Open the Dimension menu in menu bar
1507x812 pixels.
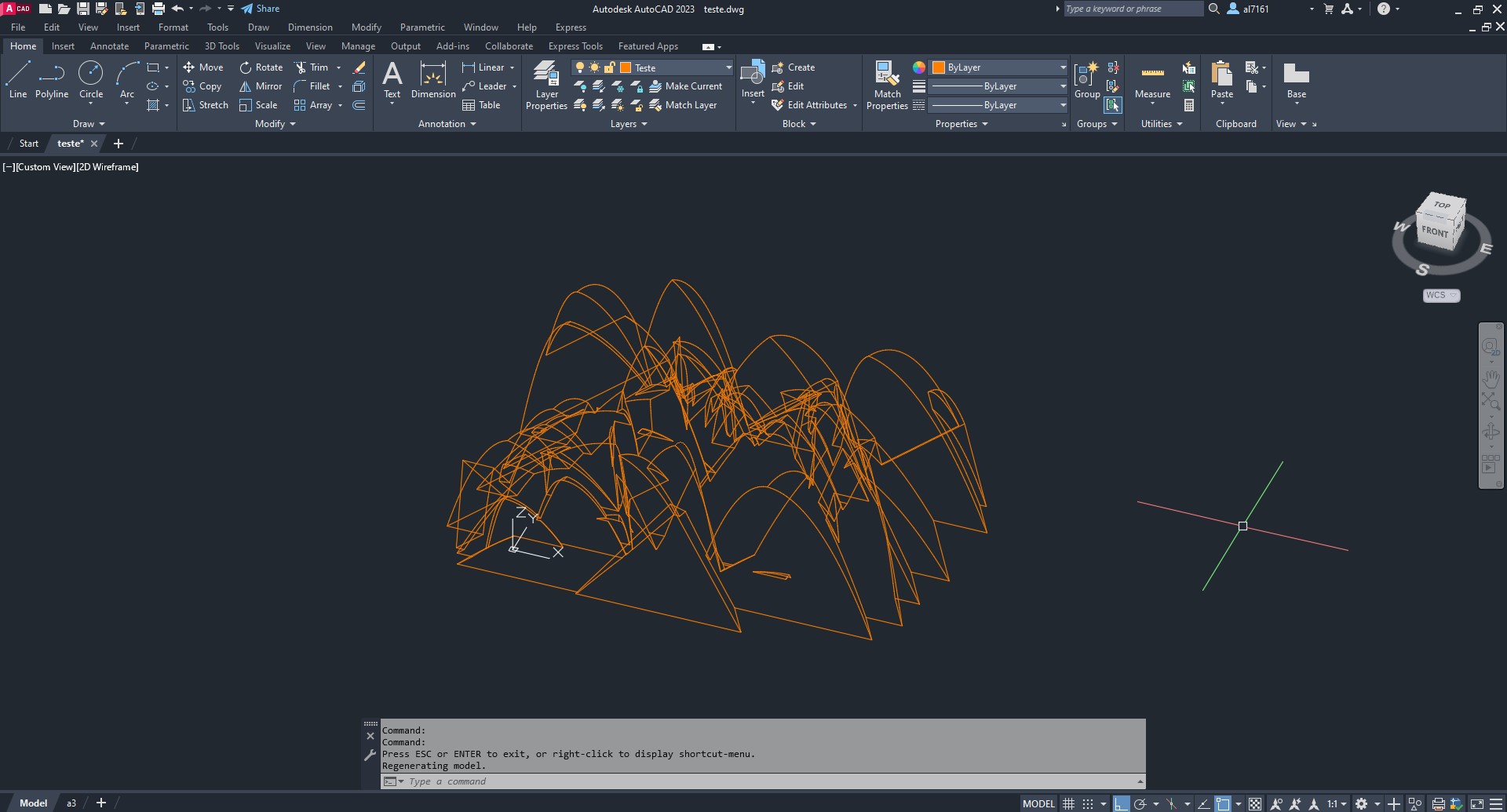[x=310, y=27]
